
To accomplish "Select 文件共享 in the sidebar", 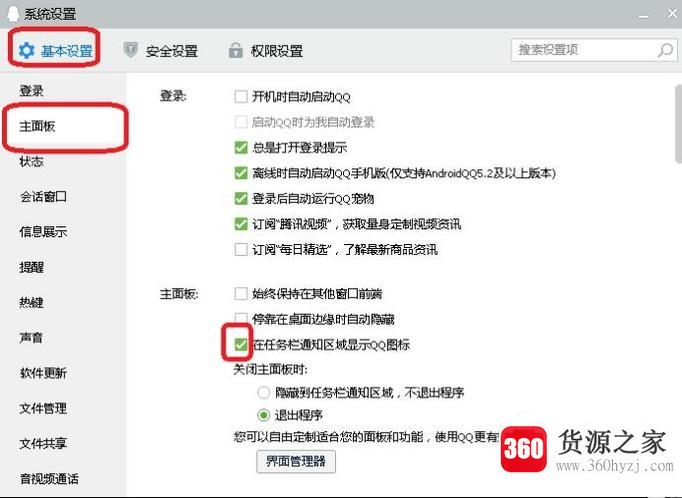I will coord(43,444).
